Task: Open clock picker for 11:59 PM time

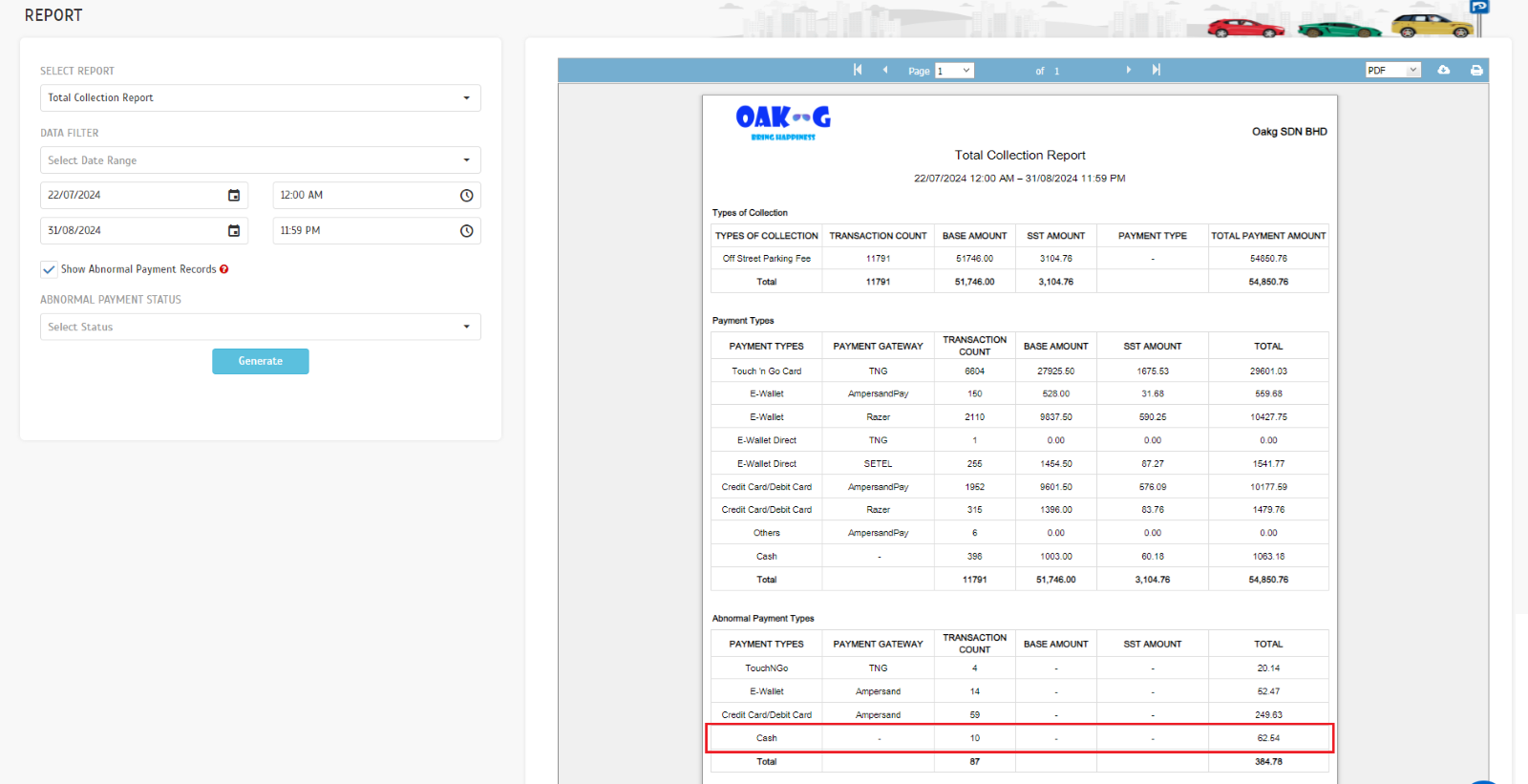Action: tap(466, 231)
